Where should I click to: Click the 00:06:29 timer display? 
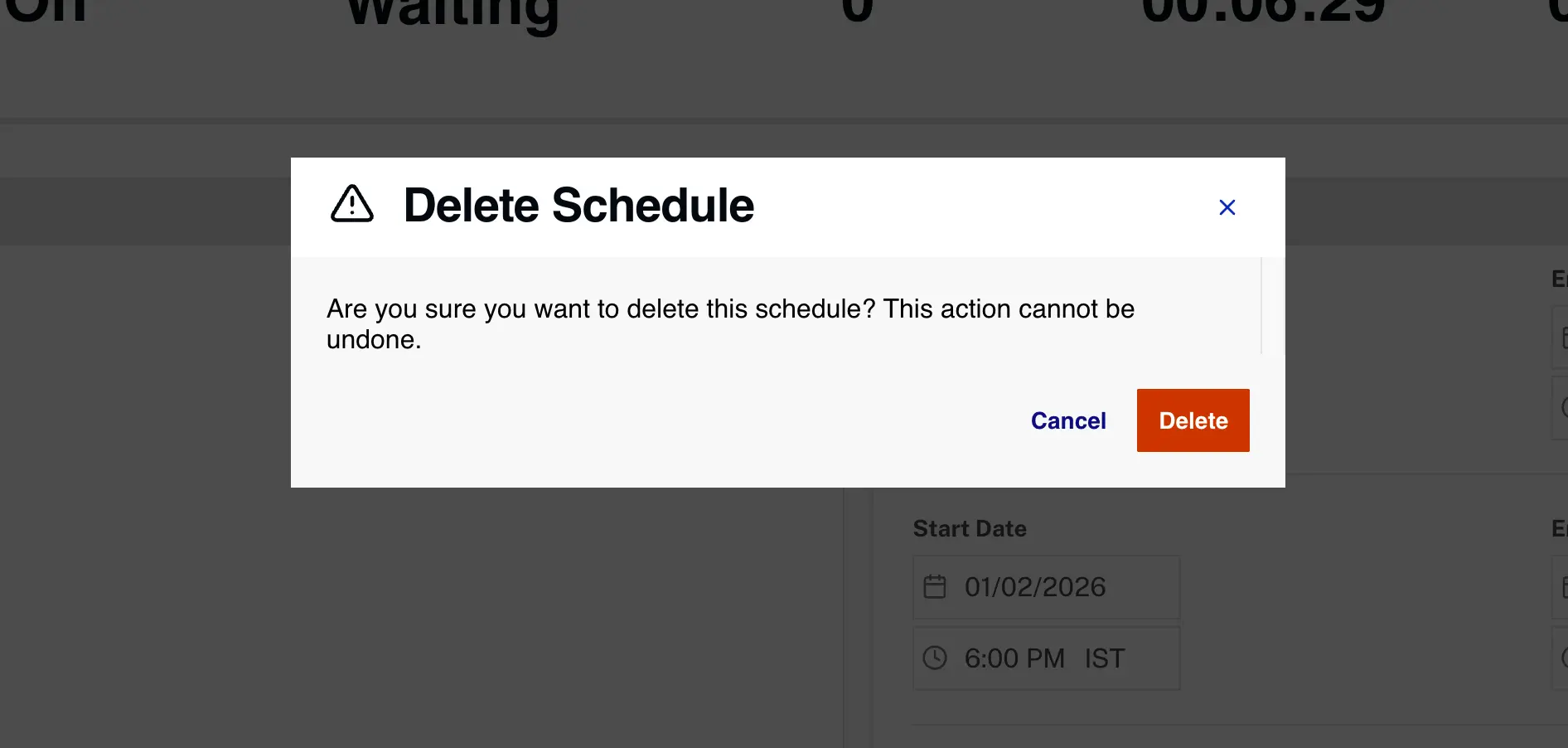pyautogui.click(x=1266, y=12)
